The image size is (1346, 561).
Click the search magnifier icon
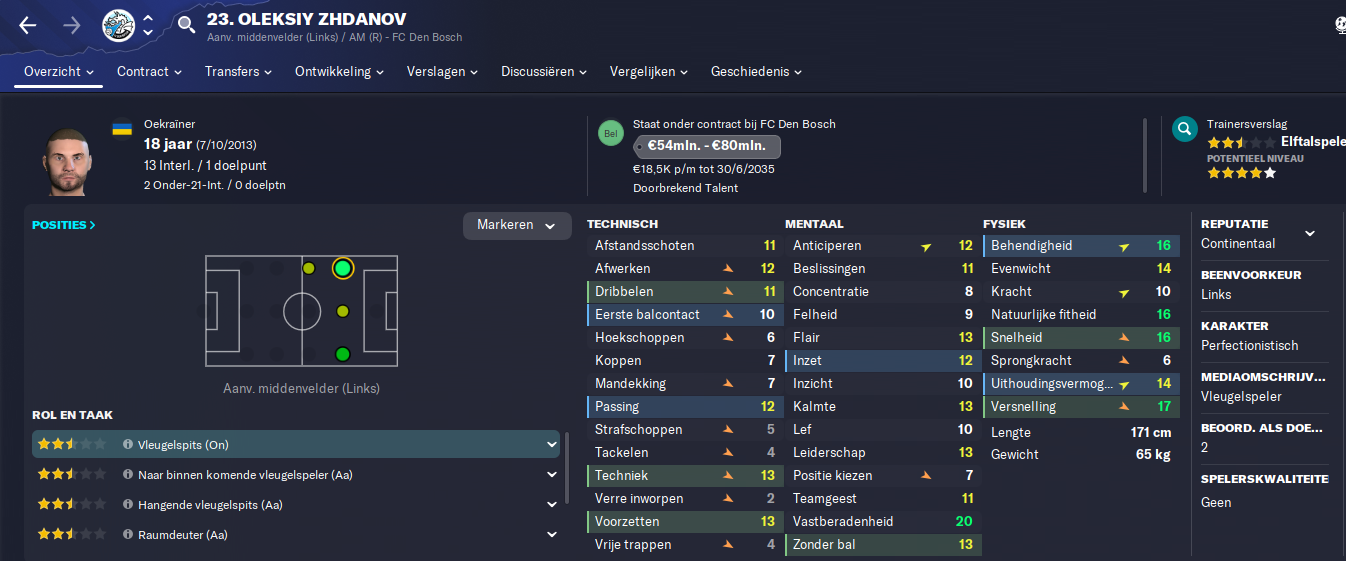click(185, 25)
